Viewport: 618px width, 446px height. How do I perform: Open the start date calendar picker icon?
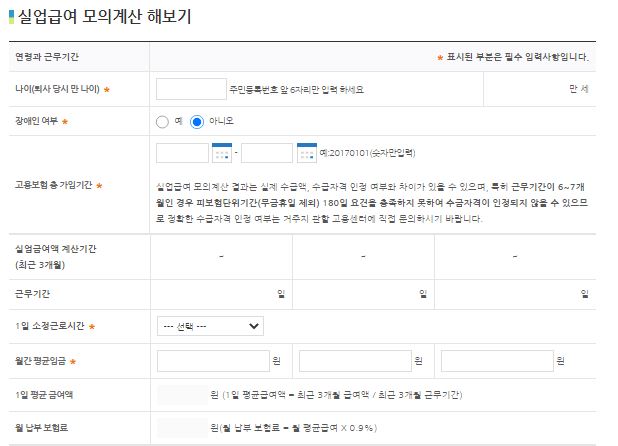click(x=222, y=153)
